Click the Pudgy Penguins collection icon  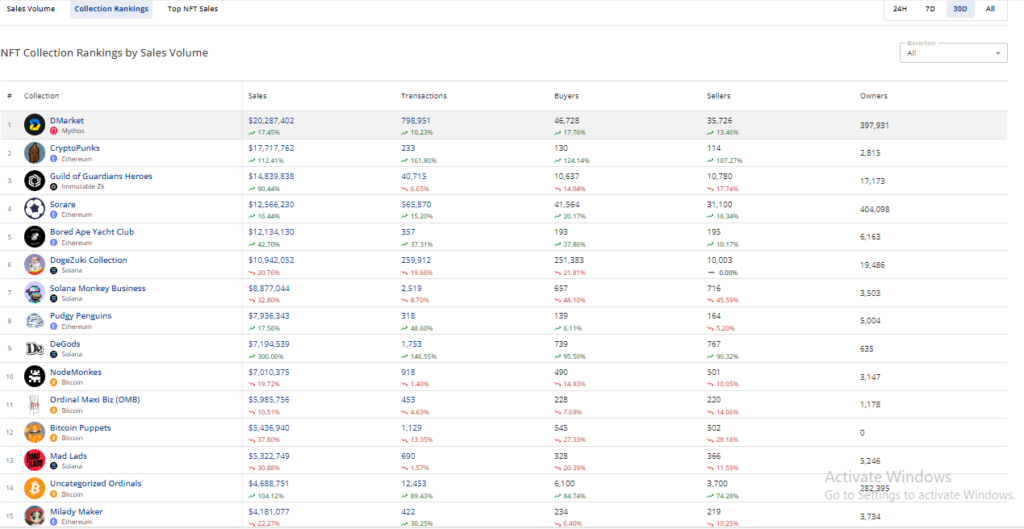35,320
